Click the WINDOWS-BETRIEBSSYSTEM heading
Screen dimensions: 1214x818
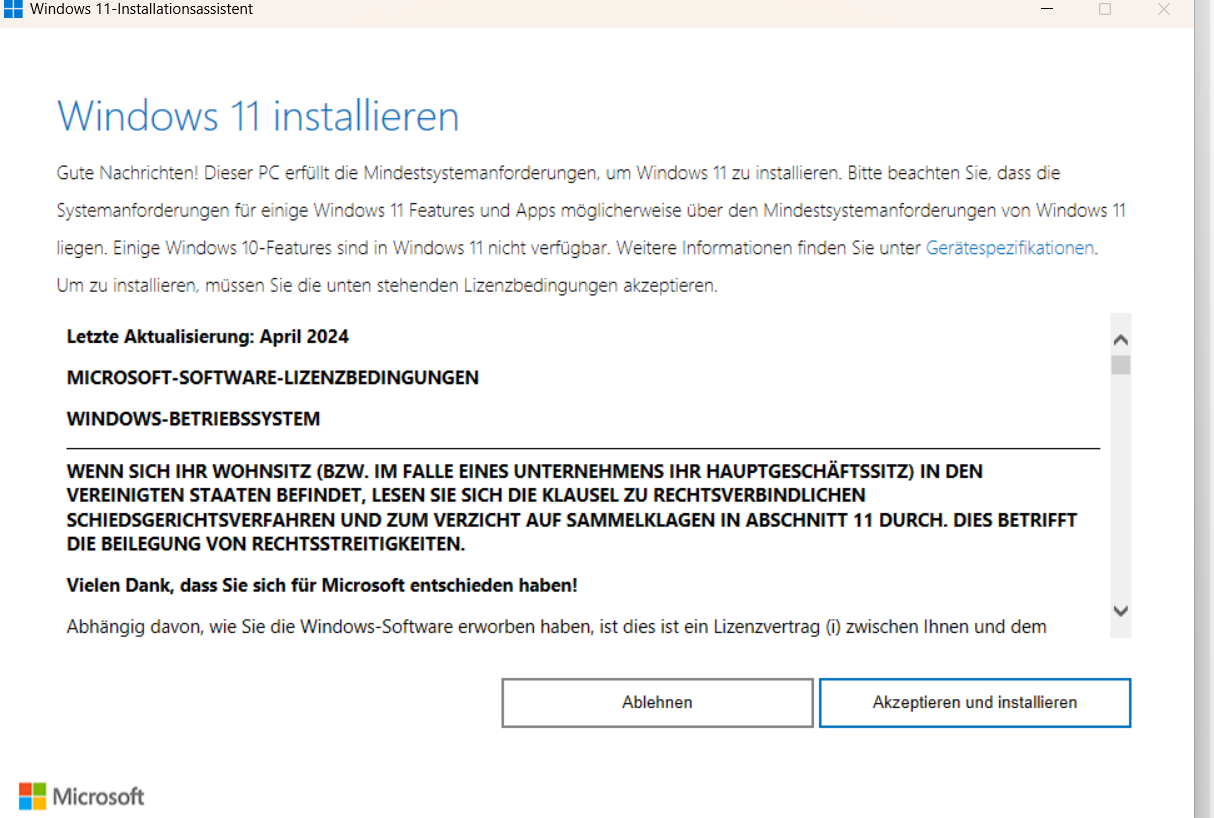click(194, 419)
